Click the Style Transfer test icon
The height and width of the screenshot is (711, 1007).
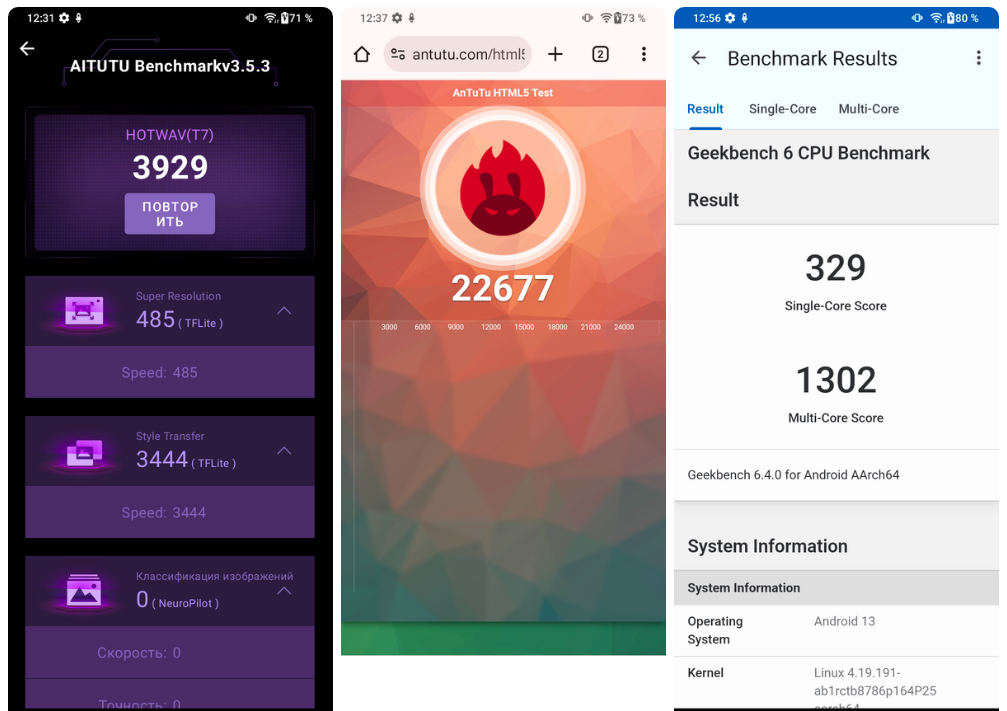[x=84, y=452]
